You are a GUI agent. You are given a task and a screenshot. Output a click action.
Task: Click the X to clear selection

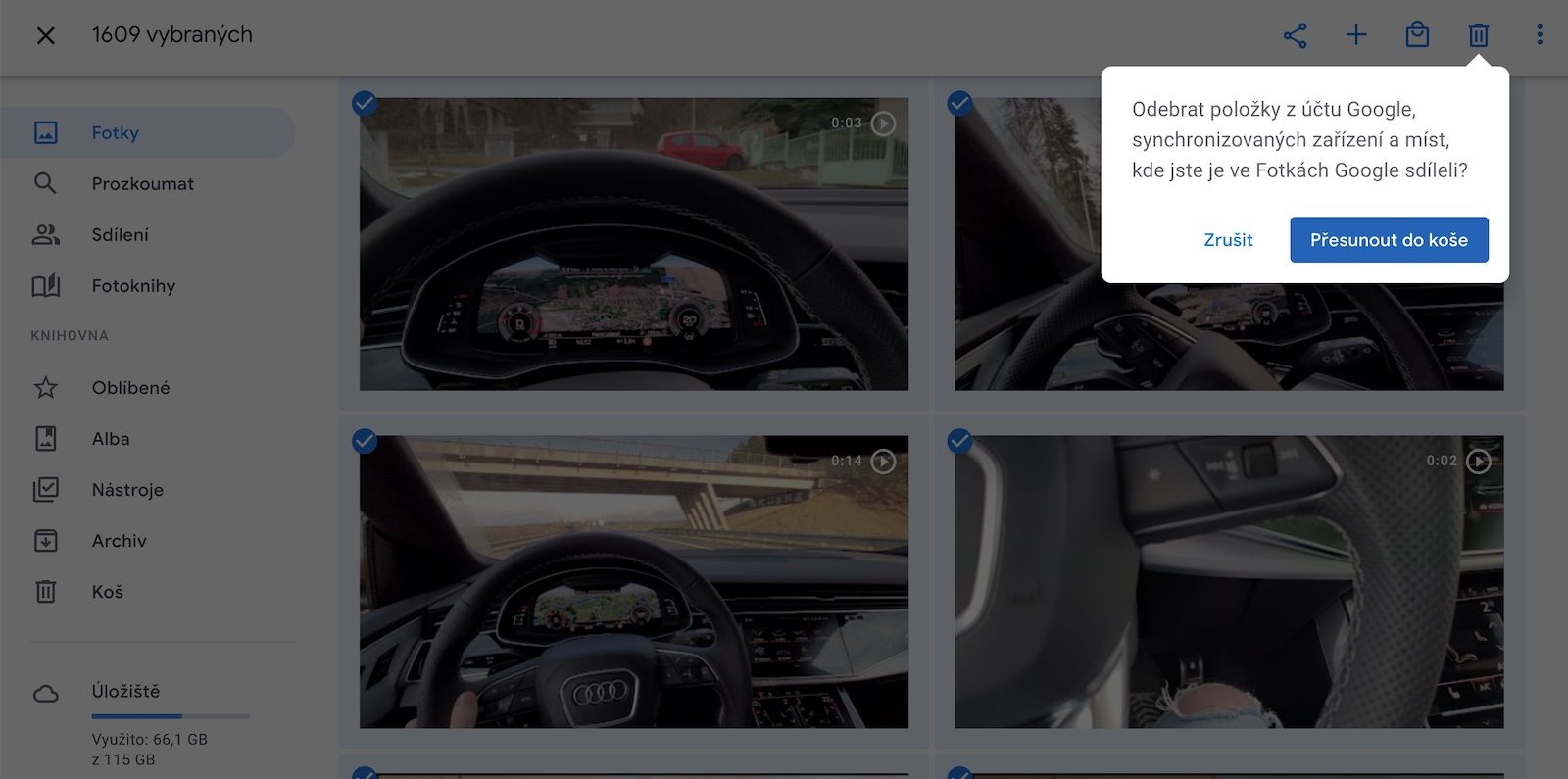tap(45, 35)
